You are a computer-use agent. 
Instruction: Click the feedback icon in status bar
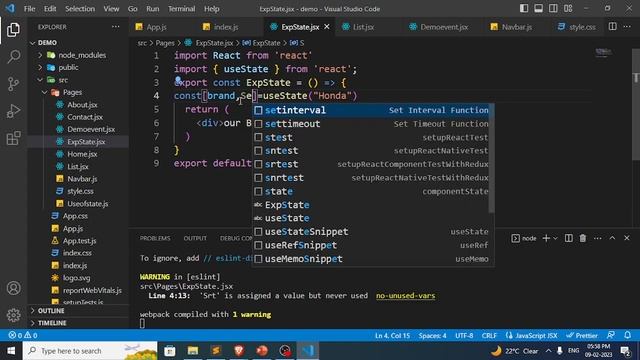611,335
